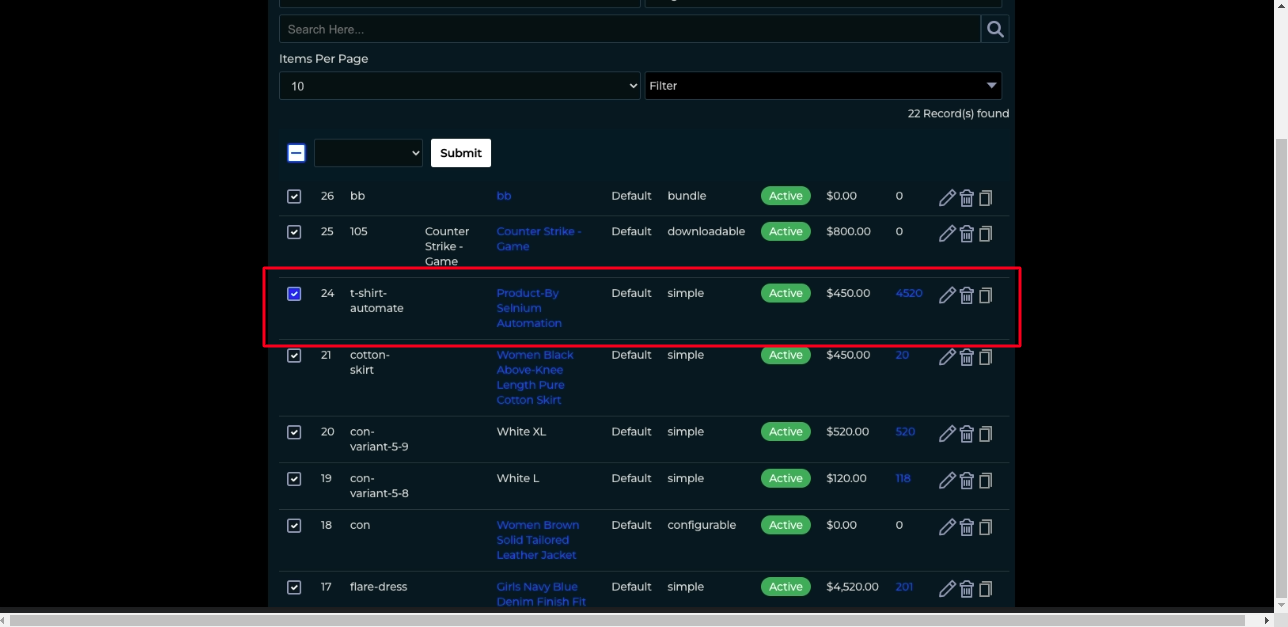Viewport: 1288px width, 627px height.
Task: Click inside the Search Here field
Action: click(630, 28)
